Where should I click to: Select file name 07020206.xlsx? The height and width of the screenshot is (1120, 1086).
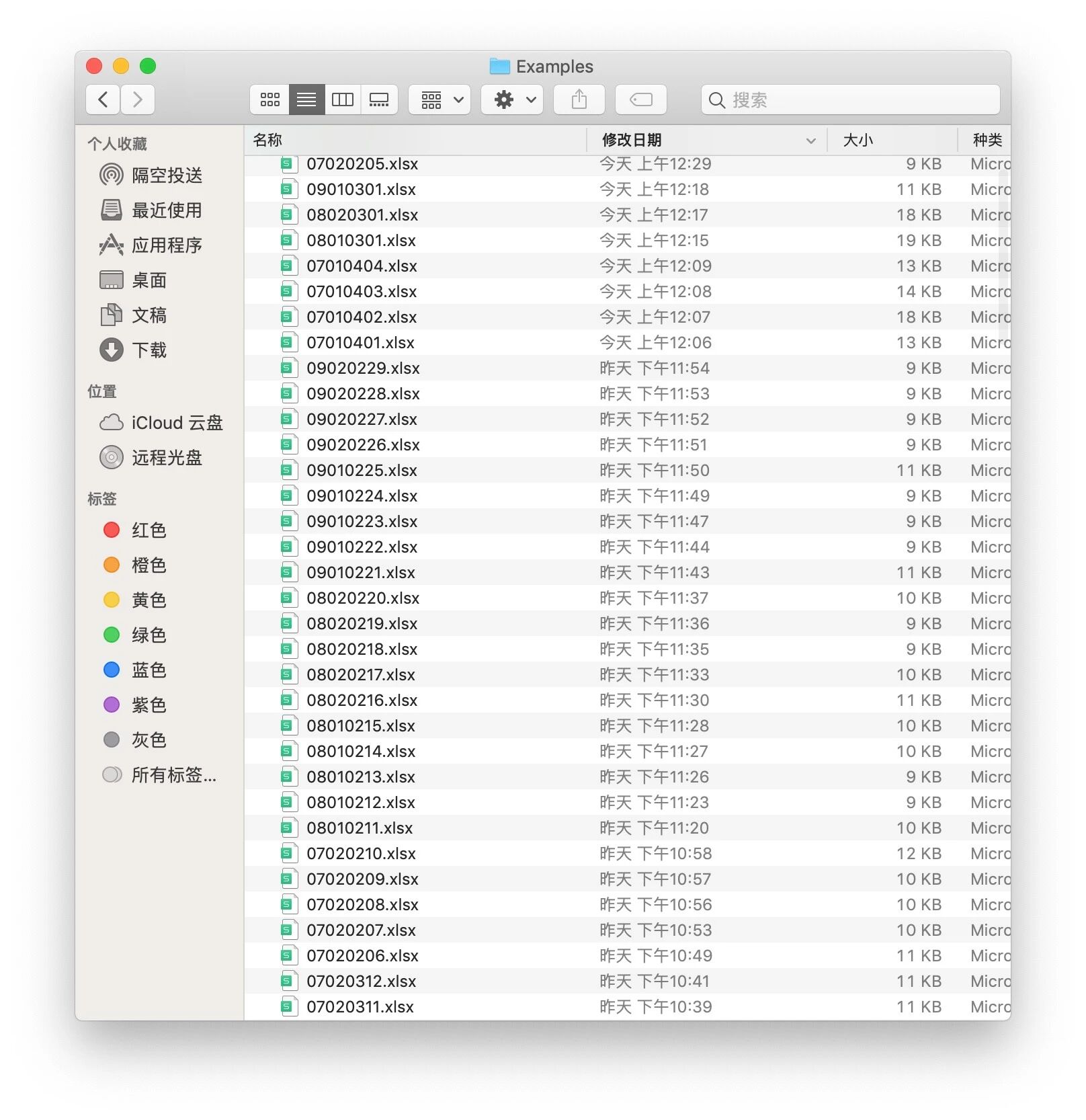coord(363,956)
